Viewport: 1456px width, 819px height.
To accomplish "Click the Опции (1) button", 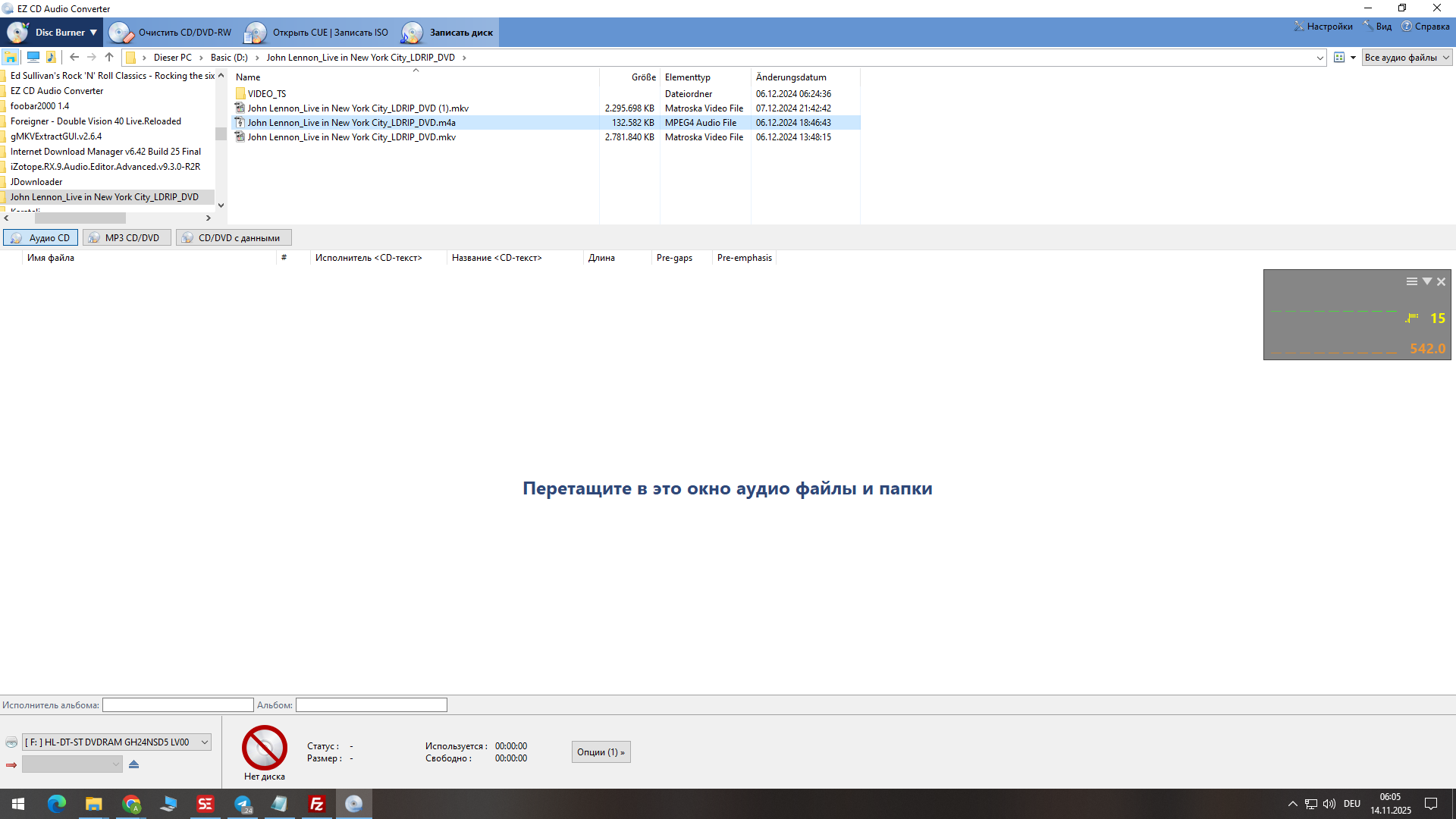I will coord(601,752).
